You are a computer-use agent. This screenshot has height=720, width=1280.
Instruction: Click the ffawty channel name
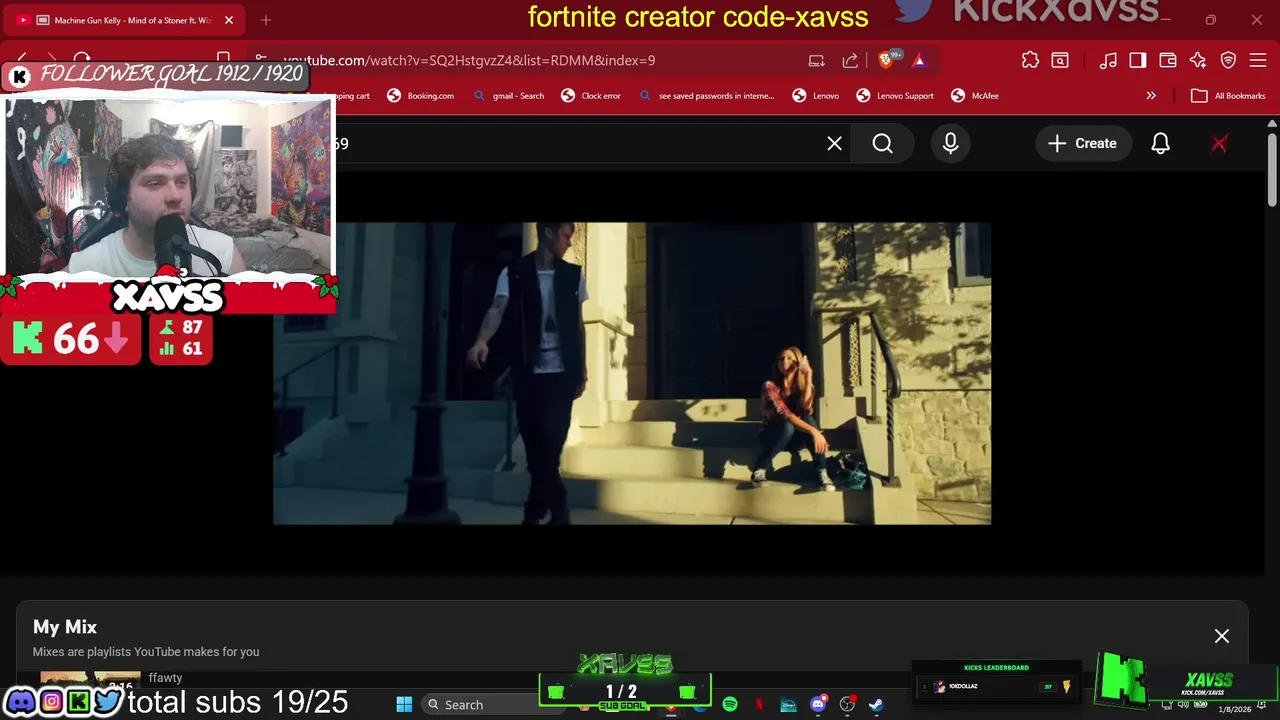165,678
